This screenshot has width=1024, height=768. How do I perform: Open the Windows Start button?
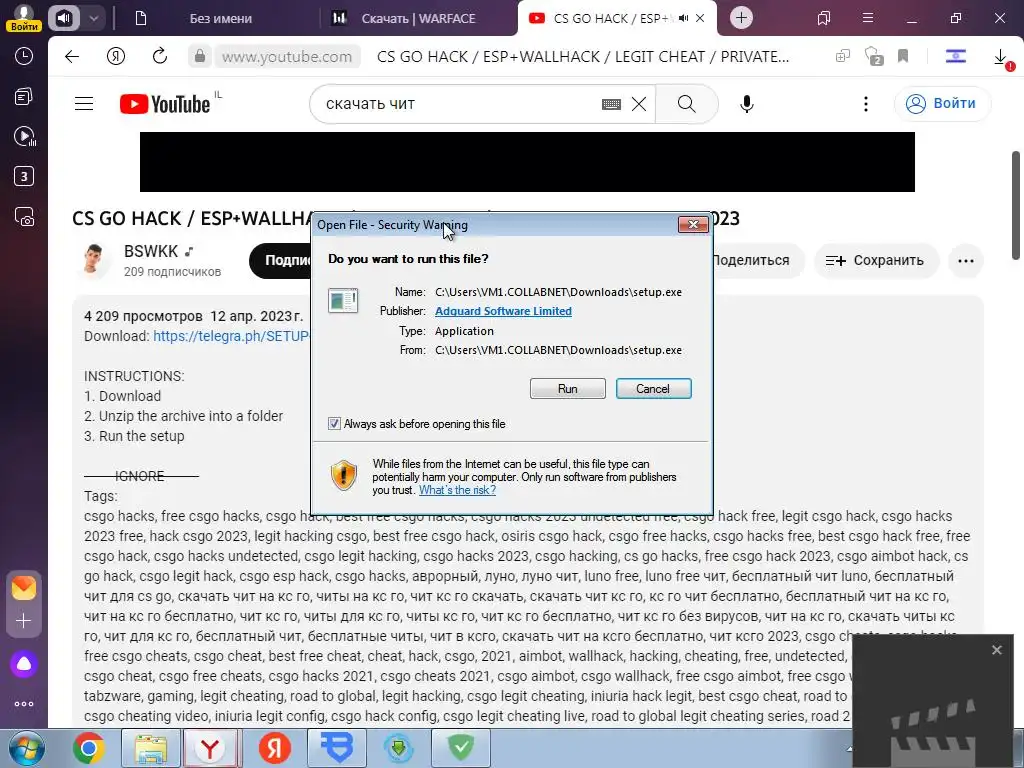pyautogui.click(x=26, y=749)
